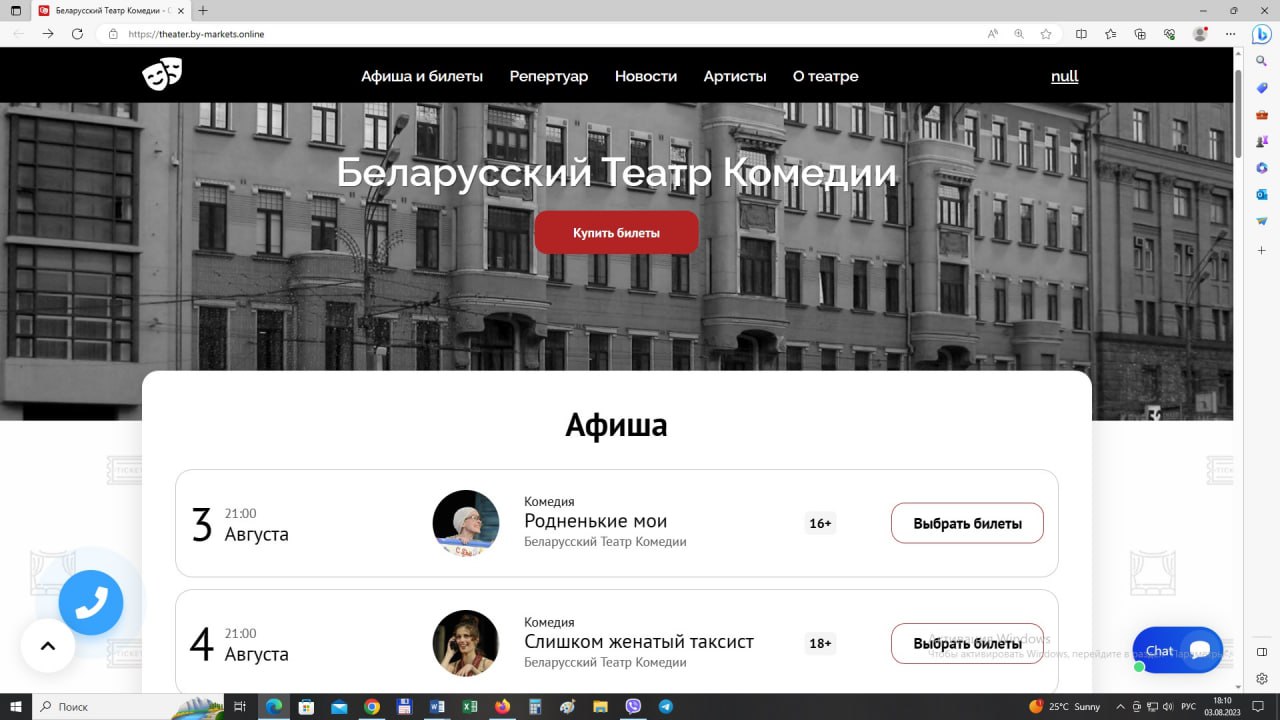Open Edge sidebar Shopping tag icon
Viewport: 1280px width, 720px height.
(x=1262, y=88)
